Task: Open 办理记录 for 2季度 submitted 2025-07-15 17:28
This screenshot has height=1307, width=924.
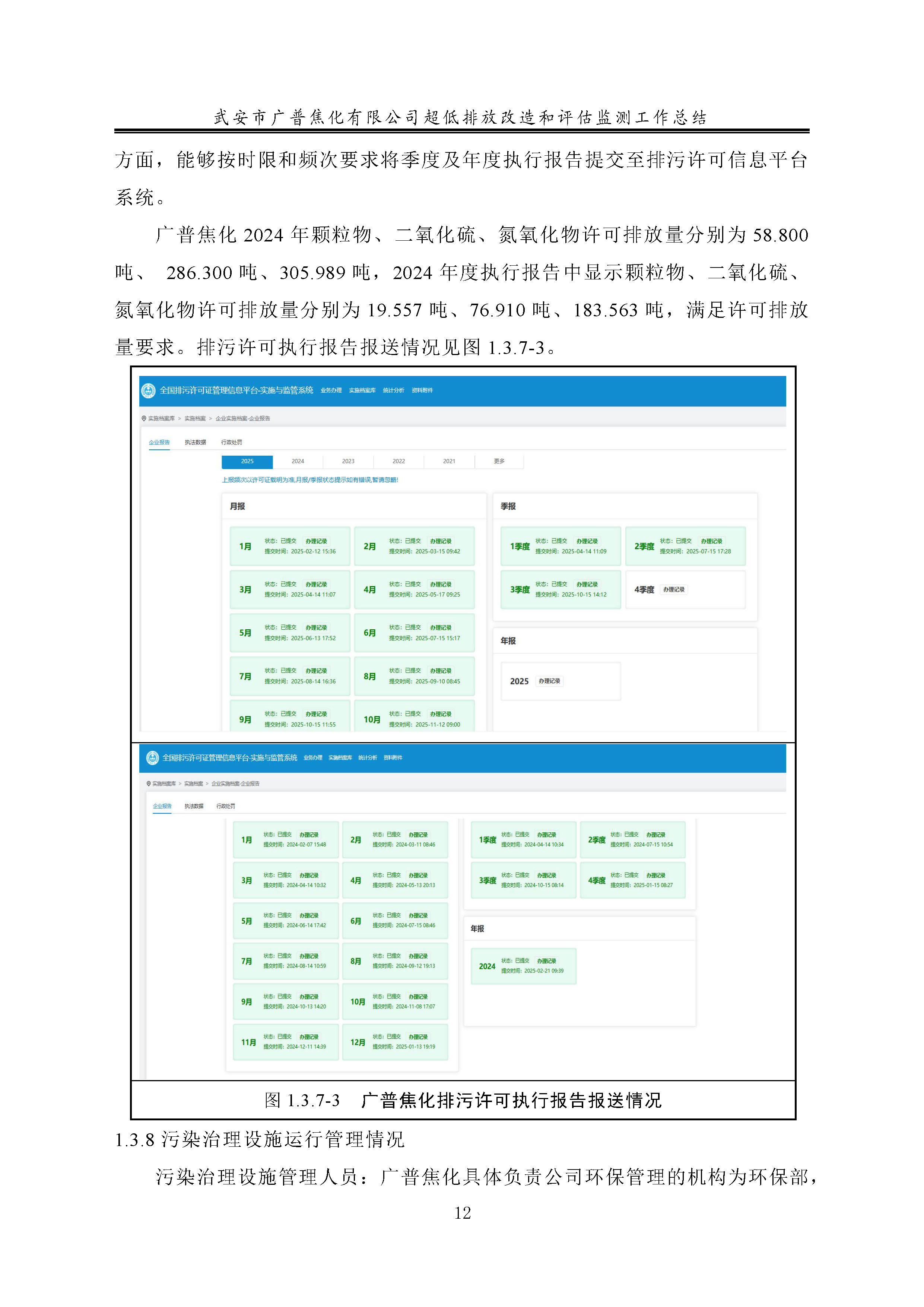Action: pos(712,541)
